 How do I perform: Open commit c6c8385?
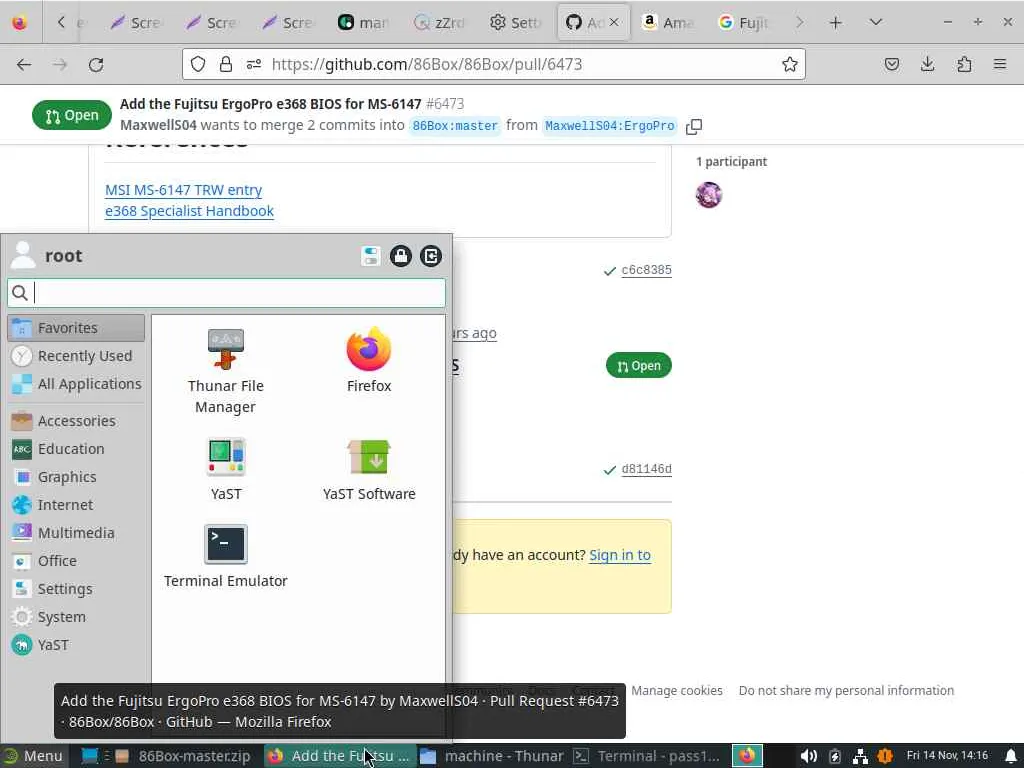(x=647, y=270)
